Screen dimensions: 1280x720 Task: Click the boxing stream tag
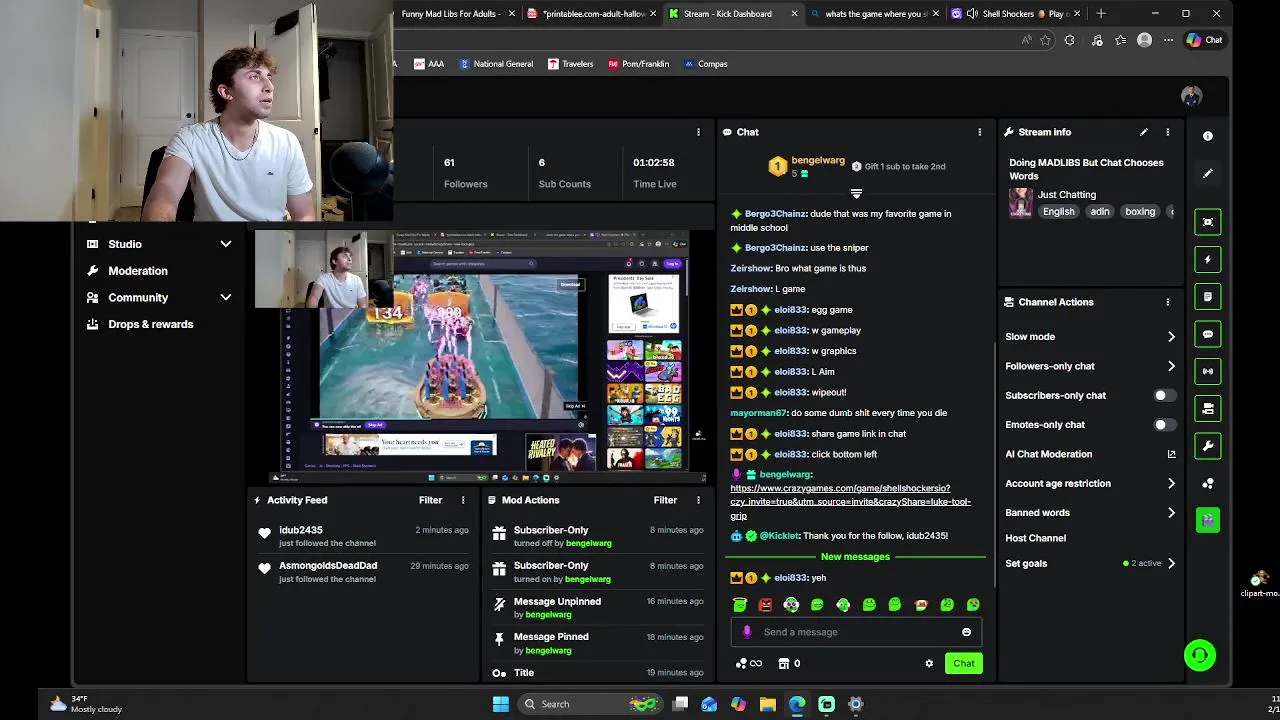click(1140, 212)
